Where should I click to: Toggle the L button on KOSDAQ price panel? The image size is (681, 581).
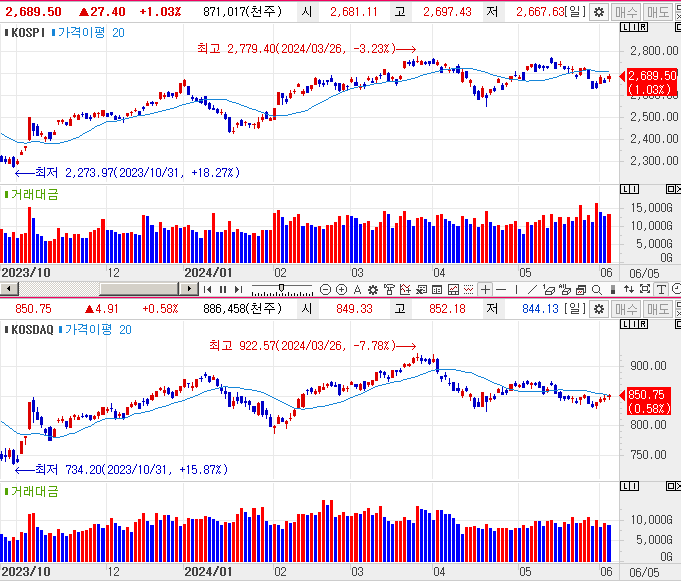point(625,324)
